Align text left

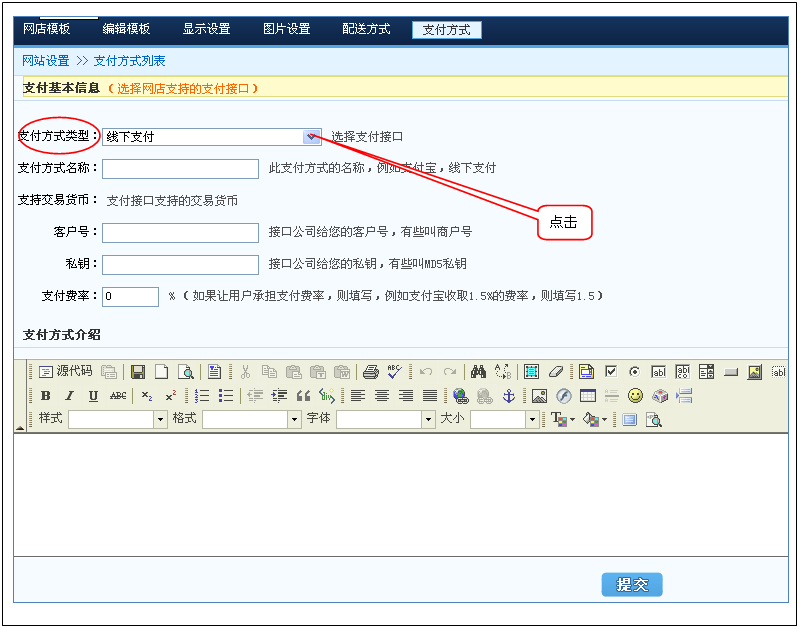[x=358, y=396]
